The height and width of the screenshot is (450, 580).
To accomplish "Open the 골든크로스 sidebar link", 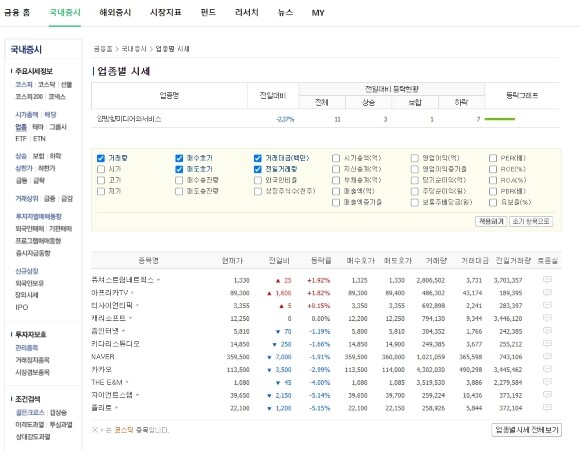I will 30,413.
